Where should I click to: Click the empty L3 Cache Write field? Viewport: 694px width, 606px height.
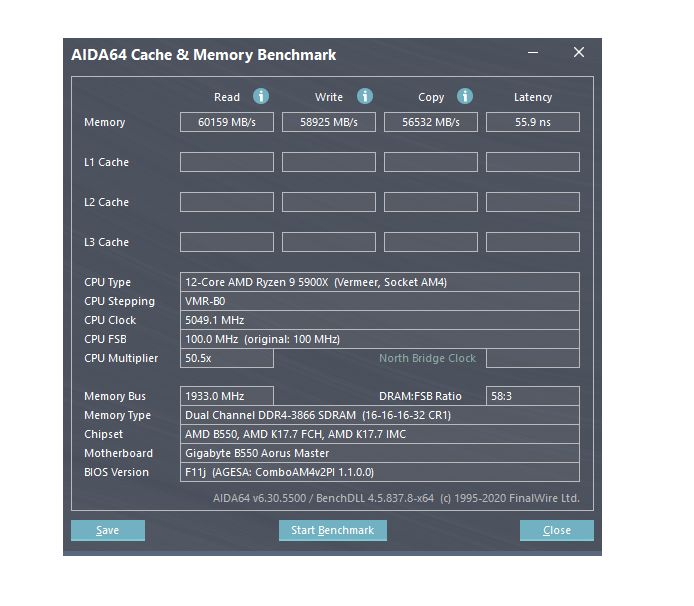[x=329, y=242]
